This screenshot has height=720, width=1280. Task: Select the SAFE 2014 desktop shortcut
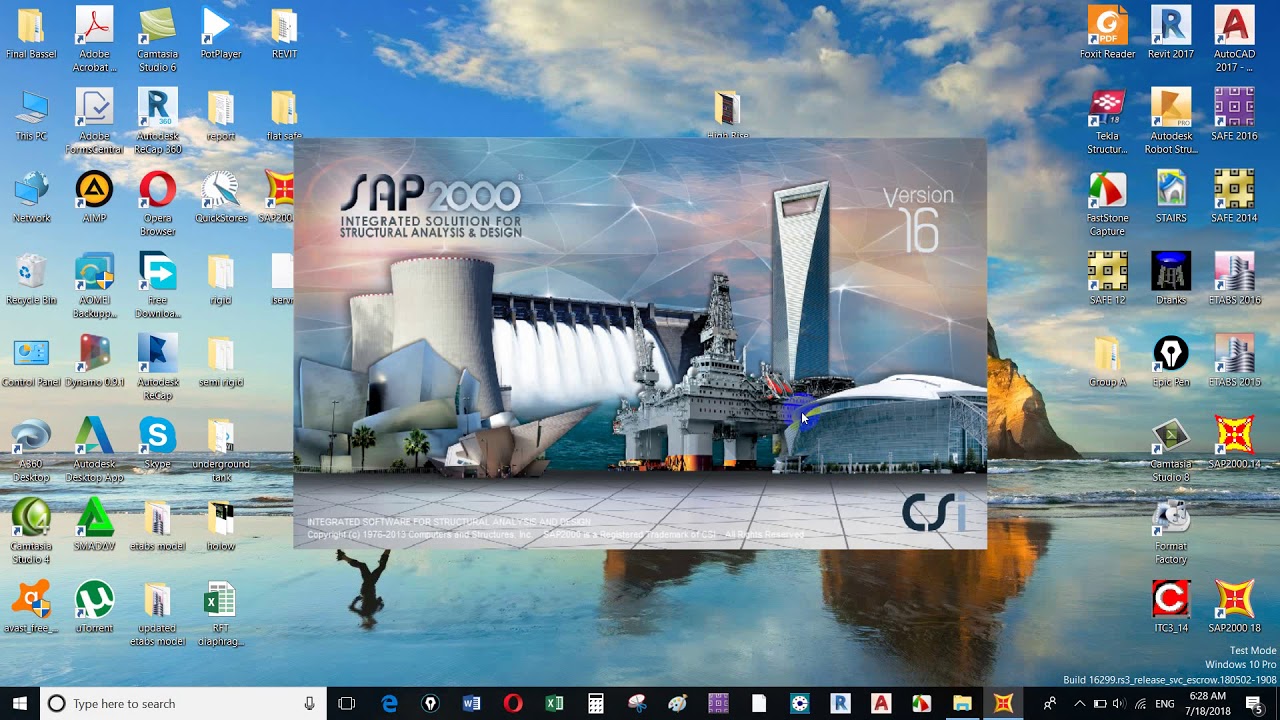1234,196
